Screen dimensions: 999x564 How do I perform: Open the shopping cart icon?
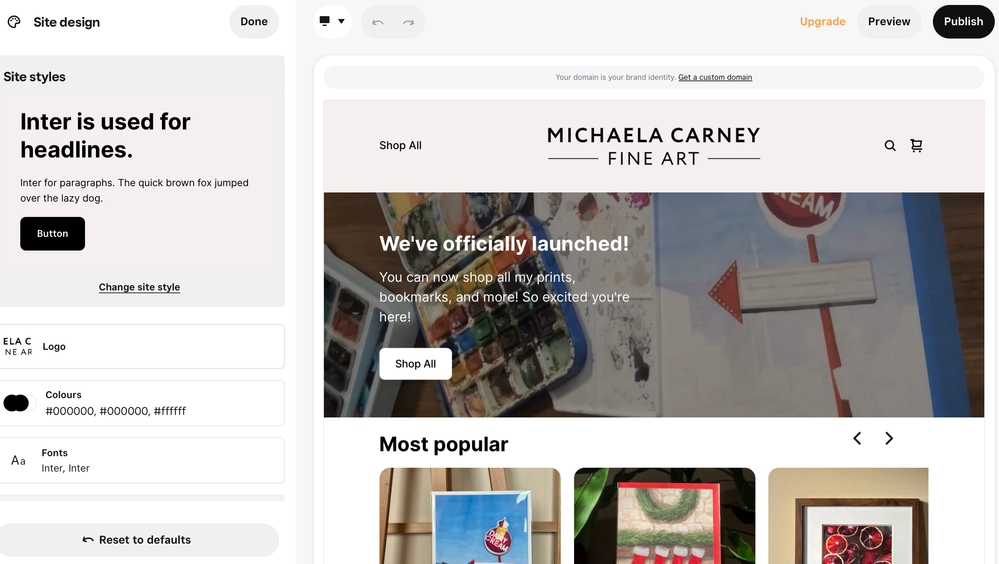point(916,145)
